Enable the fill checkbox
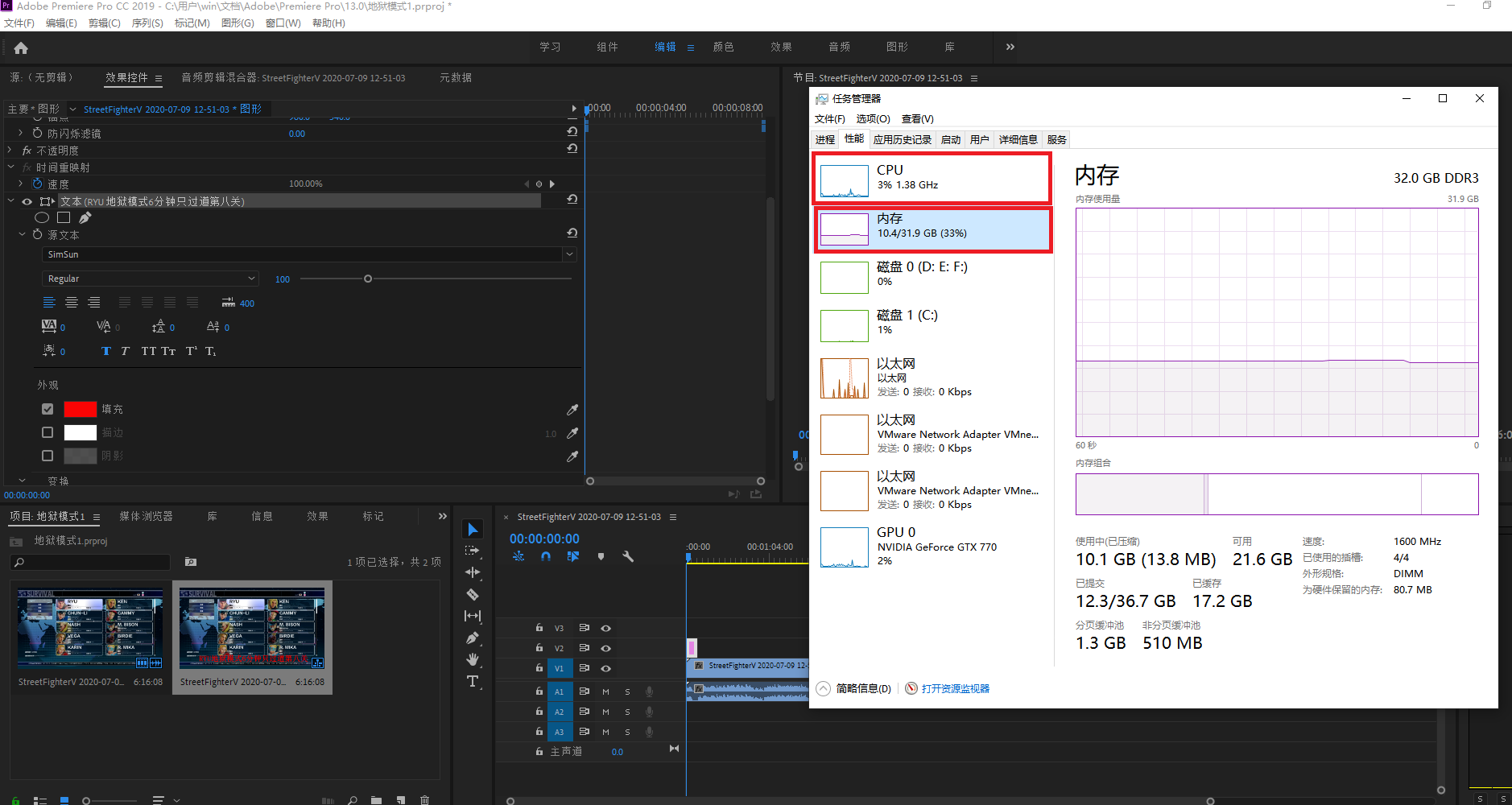 point(48,409)
